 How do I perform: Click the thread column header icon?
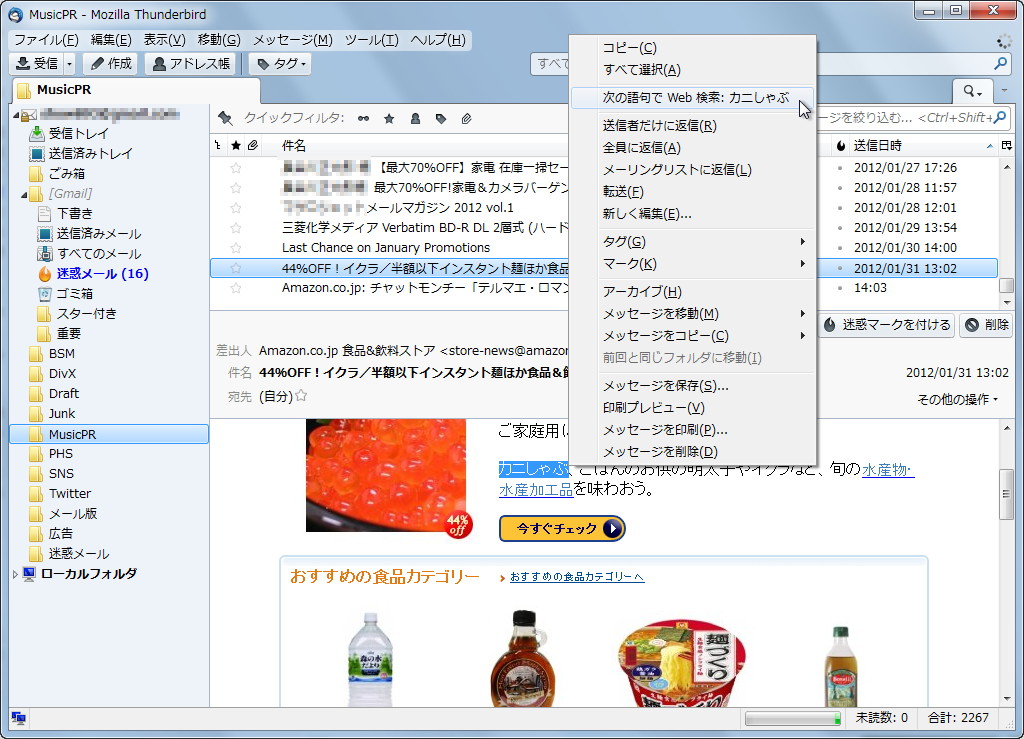coord(217,145)
